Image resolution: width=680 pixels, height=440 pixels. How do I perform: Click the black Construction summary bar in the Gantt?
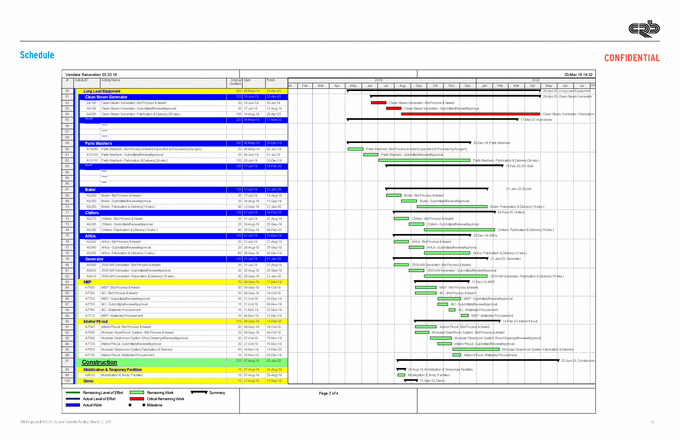click(478, 360)
